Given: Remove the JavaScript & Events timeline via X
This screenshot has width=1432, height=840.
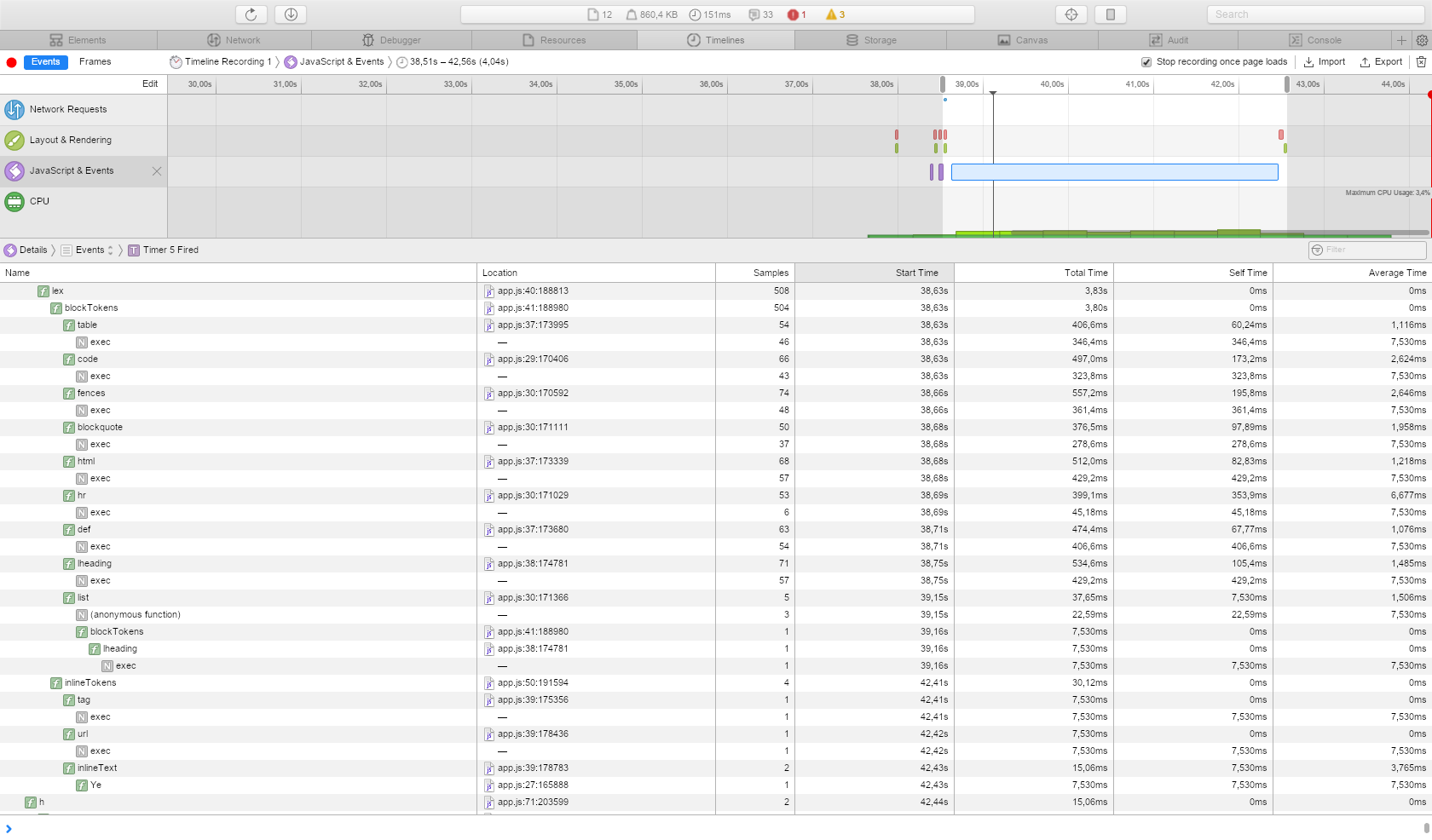Looking at the screenshot, I should tap(156, 170).
